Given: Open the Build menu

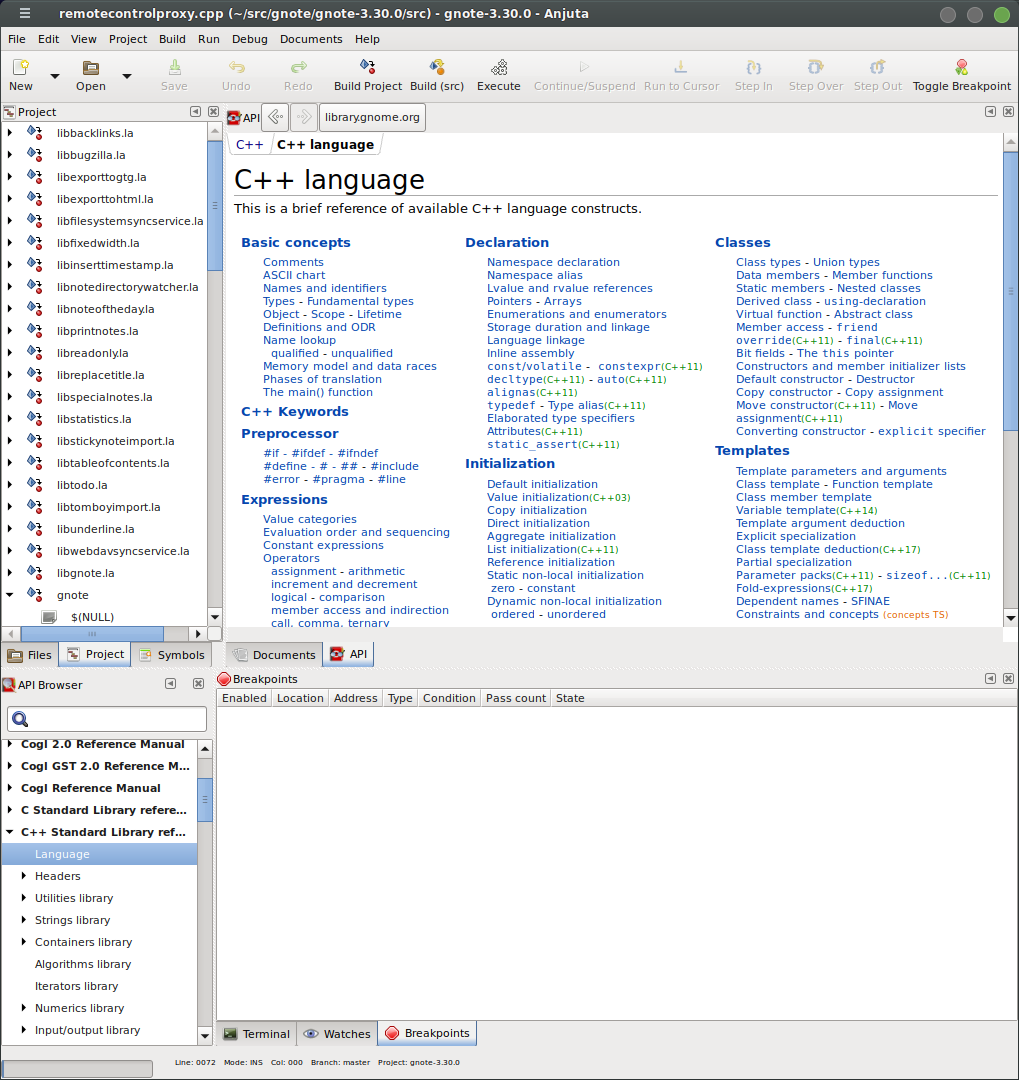Looking at the screenshot, I should 172,39.
